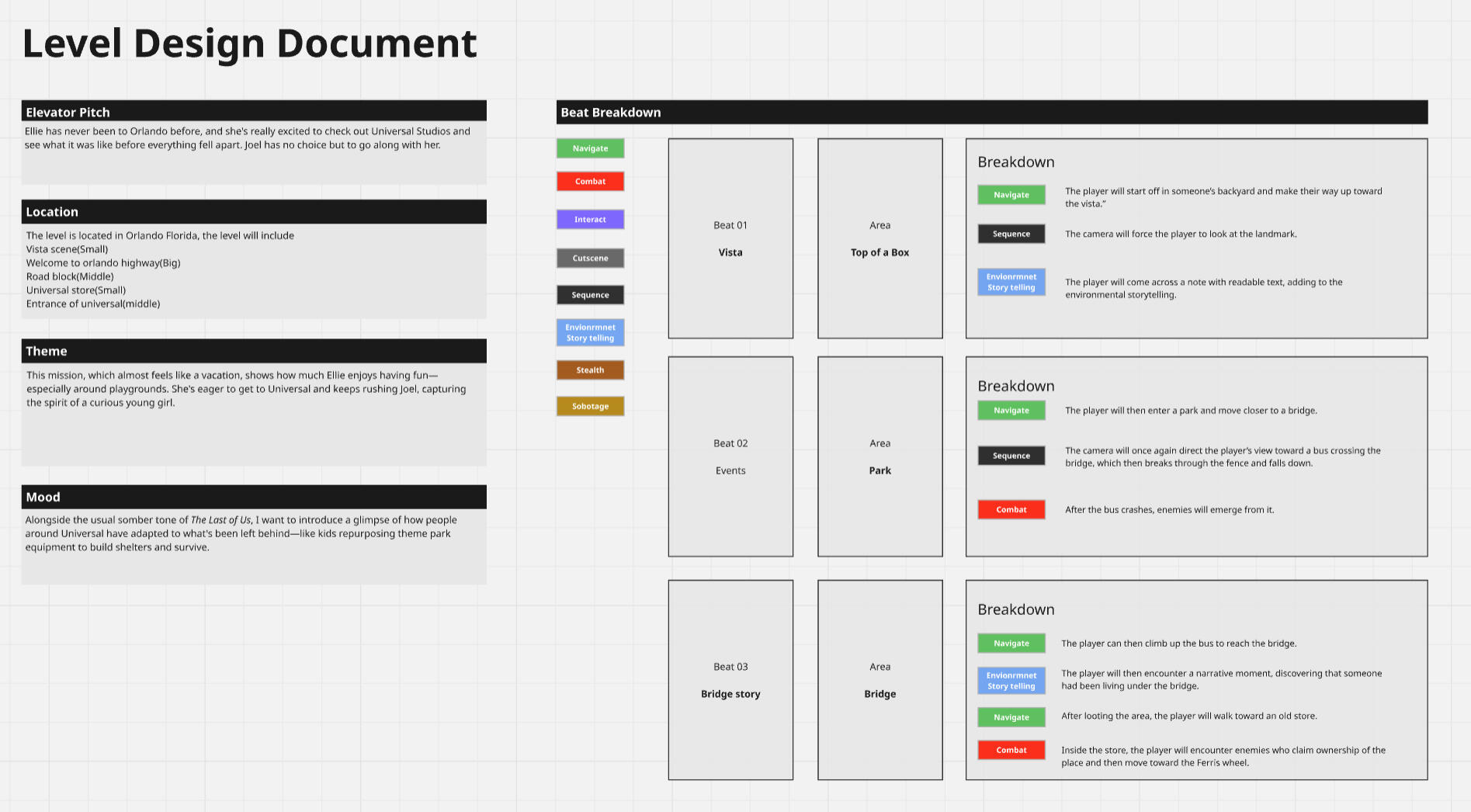Select the Bridge area card
This screenshot has width=1471, height=812.
pos(879,680)
